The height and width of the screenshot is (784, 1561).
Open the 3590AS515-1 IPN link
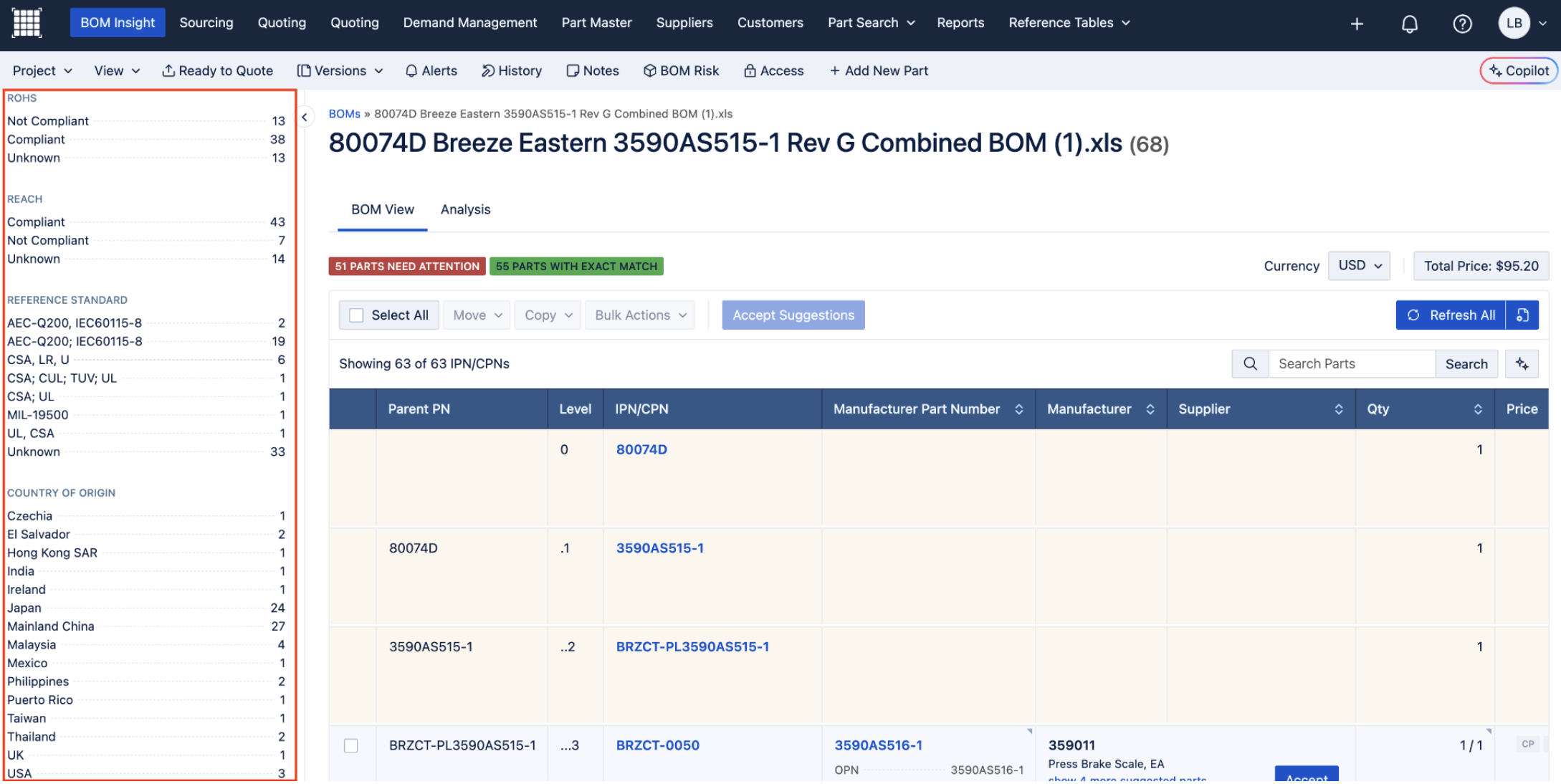pyautogui.click(x=659, y=548)
